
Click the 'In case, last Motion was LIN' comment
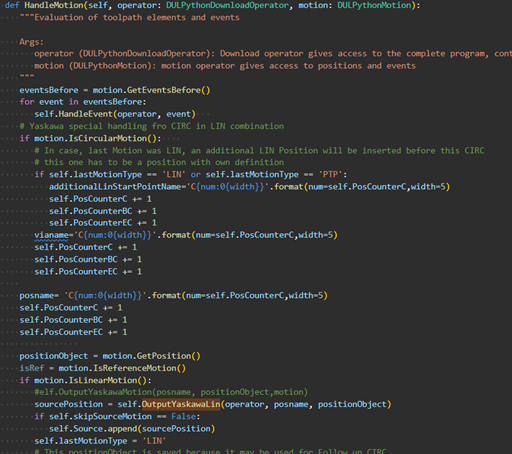[x=259, y=151]
